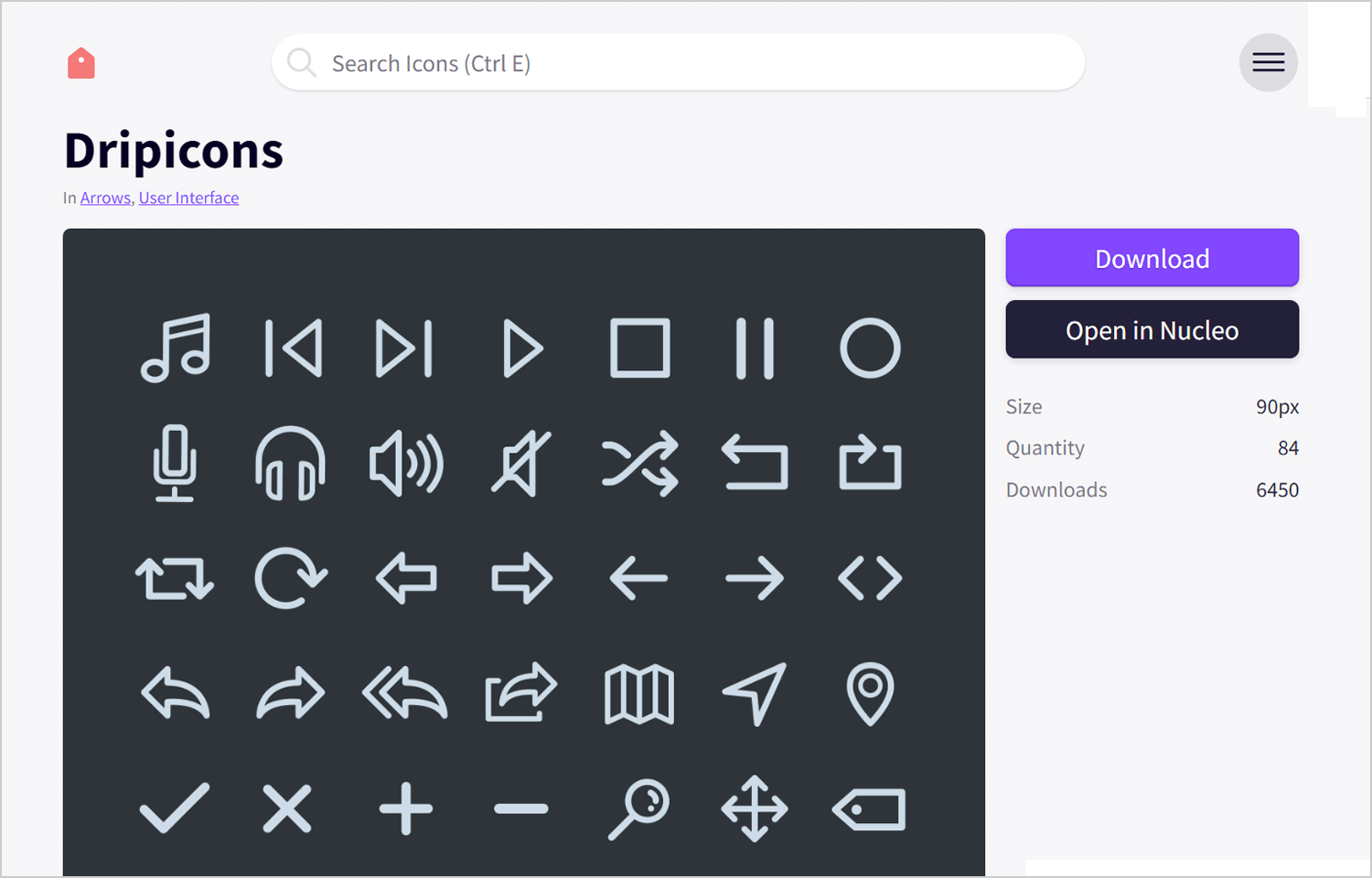1372x878 pixels.
Task: Open the User Interface category link
Action: coord(188,198)
